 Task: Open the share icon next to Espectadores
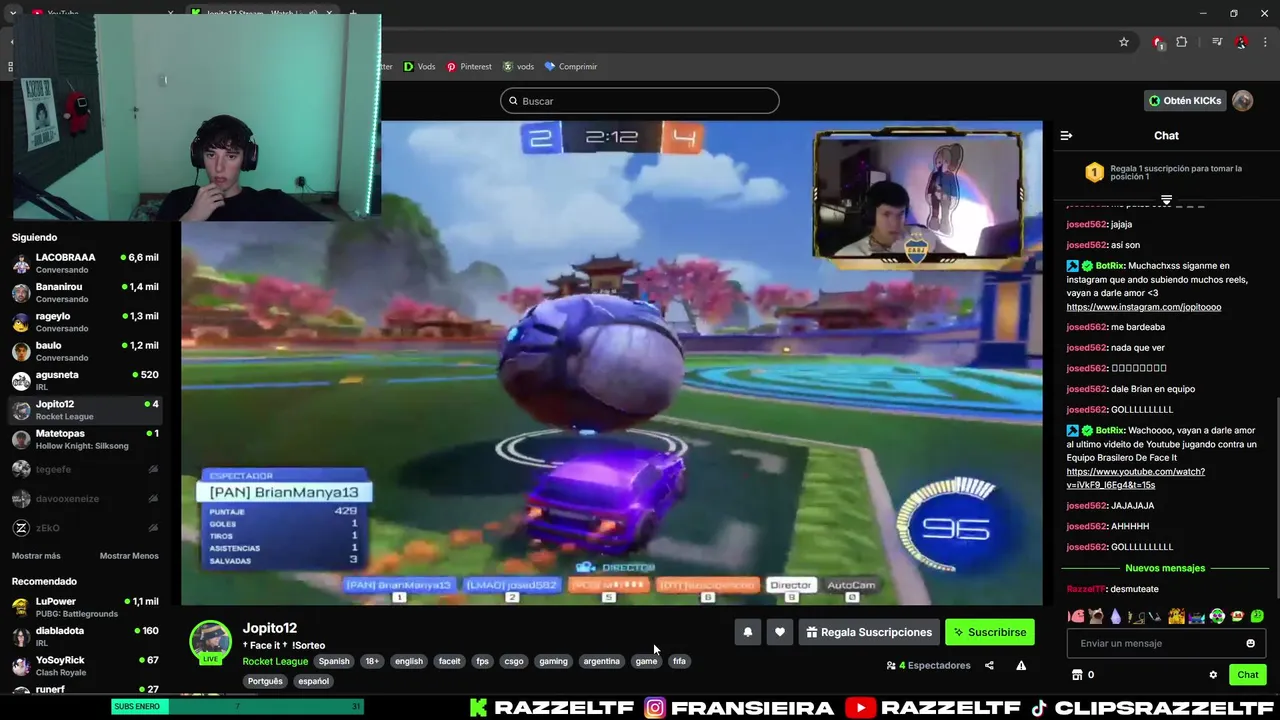(989, 666)
